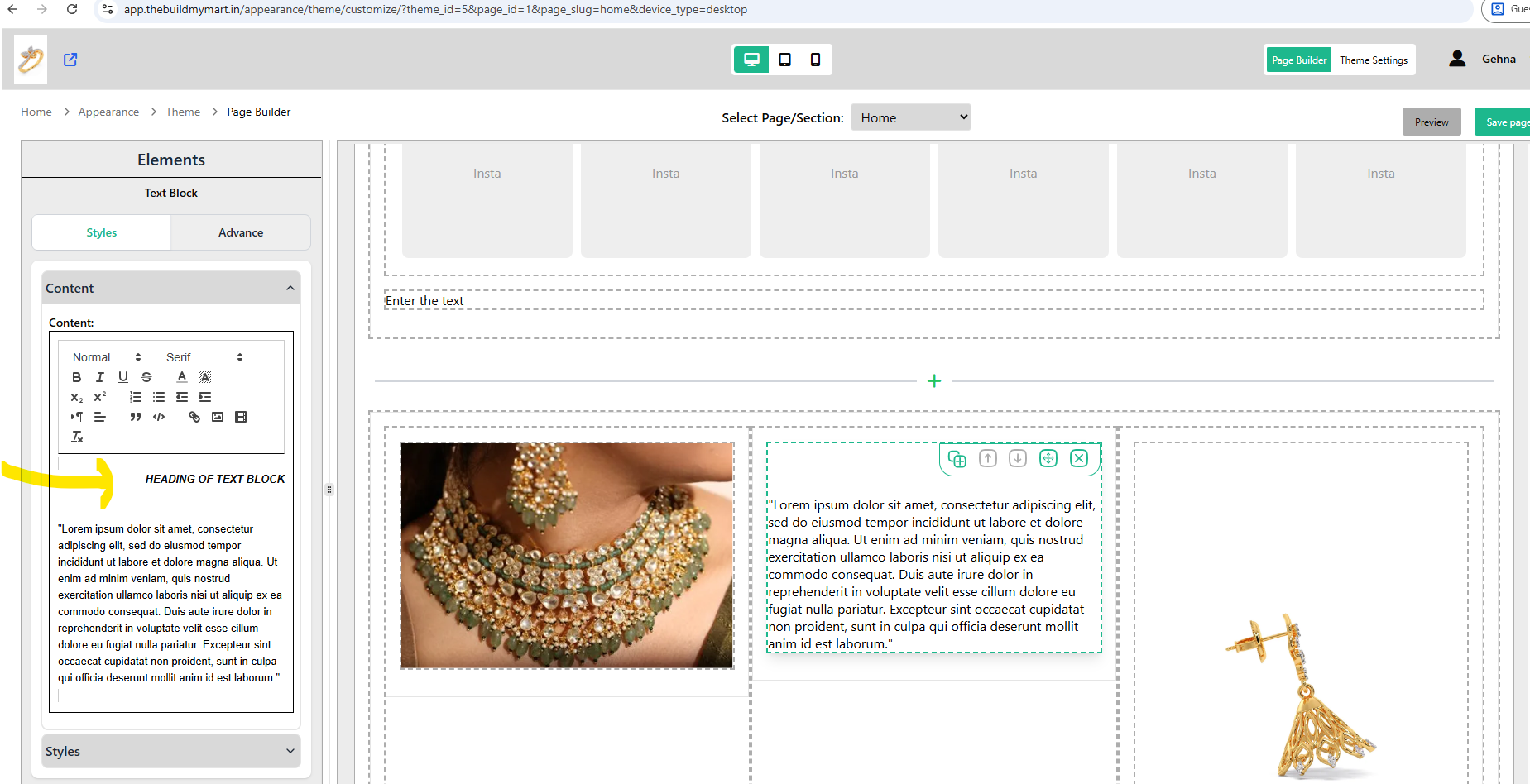The image size is (1530, 784).
Task: Select the necklace image block
Action: [x=567, y=555]
